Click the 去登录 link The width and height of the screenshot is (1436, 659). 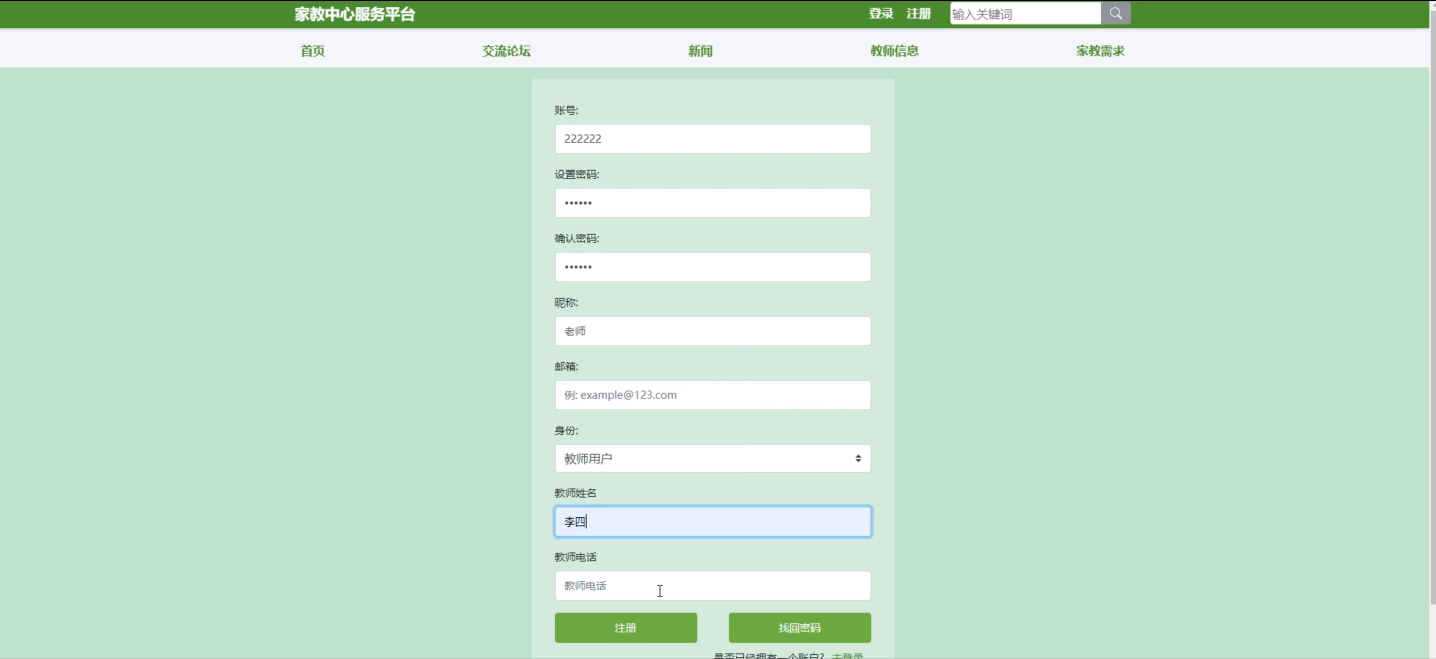point(847,656)
